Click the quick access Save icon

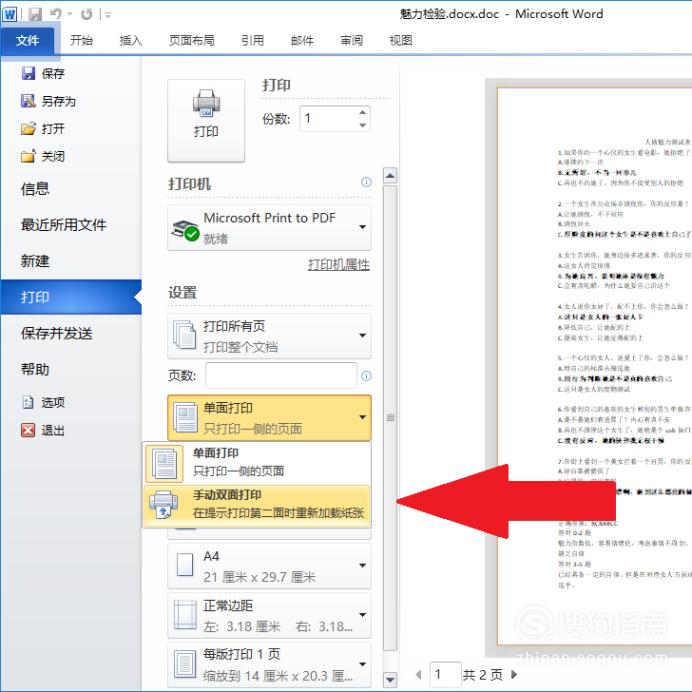[x=35, y=14]
